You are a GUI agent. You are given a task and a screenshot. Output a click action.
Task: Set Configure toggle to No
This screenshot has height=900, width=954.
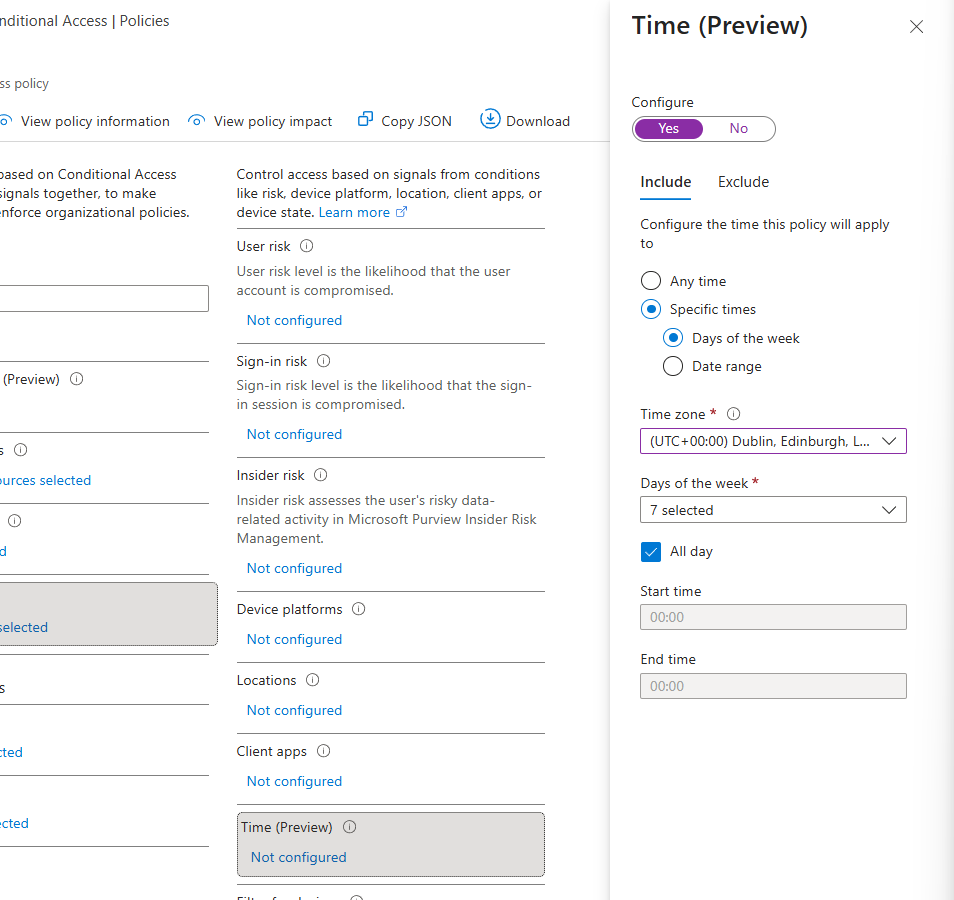coord(739,128)
